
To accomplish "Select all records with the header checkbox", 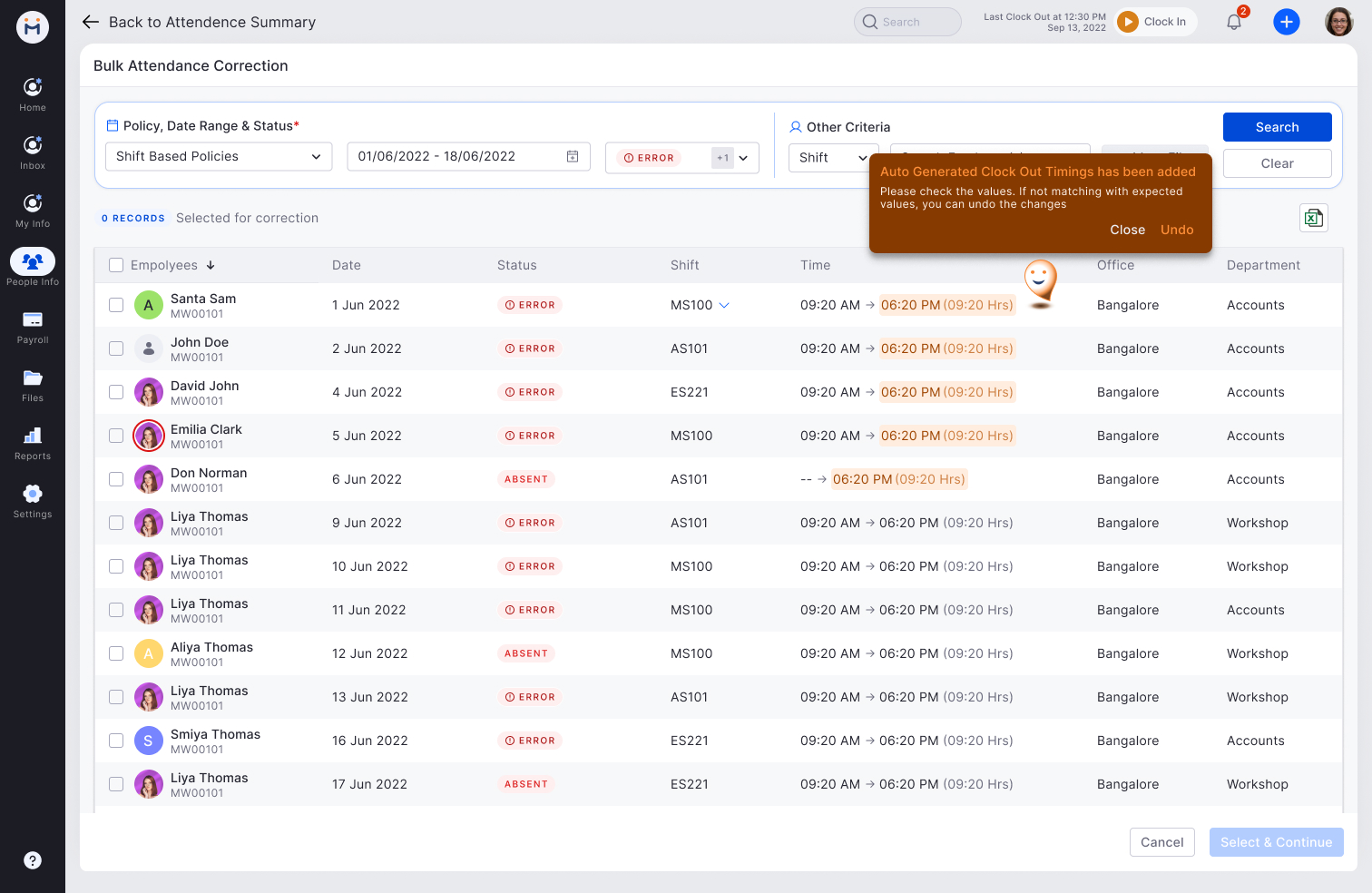I will point(116,265).
